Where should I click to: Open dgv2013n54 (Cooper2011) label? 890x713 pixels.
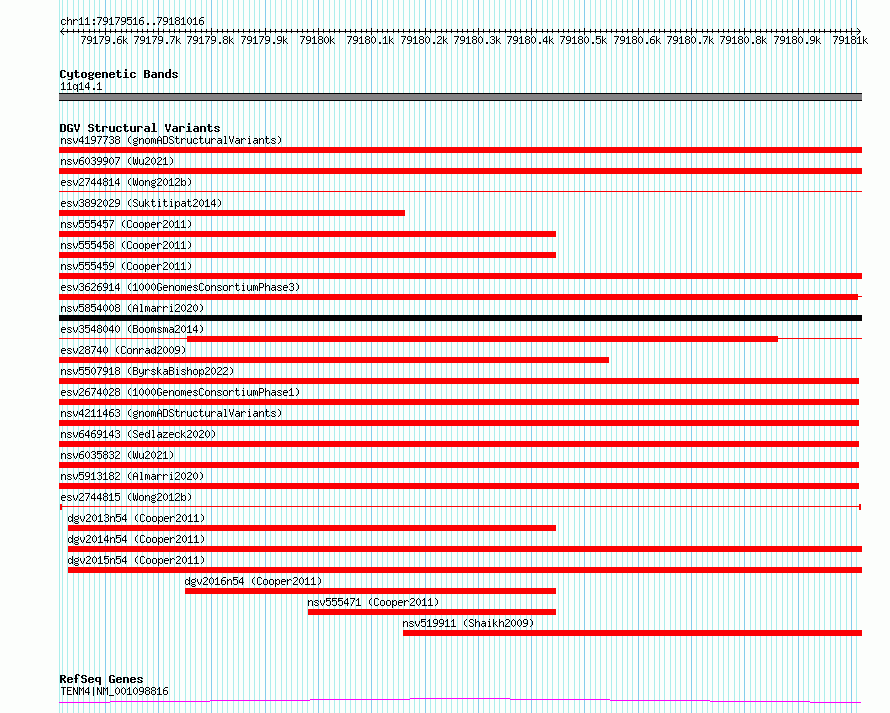(136, 518)
